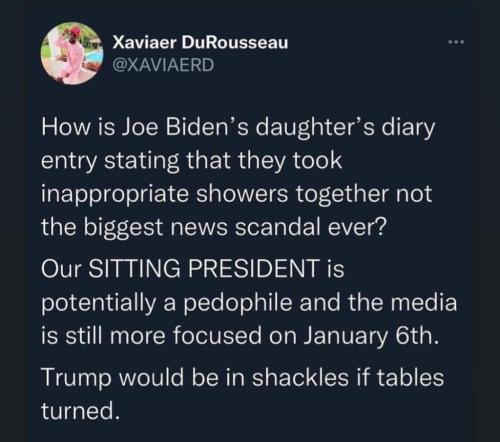Click the line "inappropriate showers together not"
The height and width of the screenshot is (442, 500).
pos(237,194)
